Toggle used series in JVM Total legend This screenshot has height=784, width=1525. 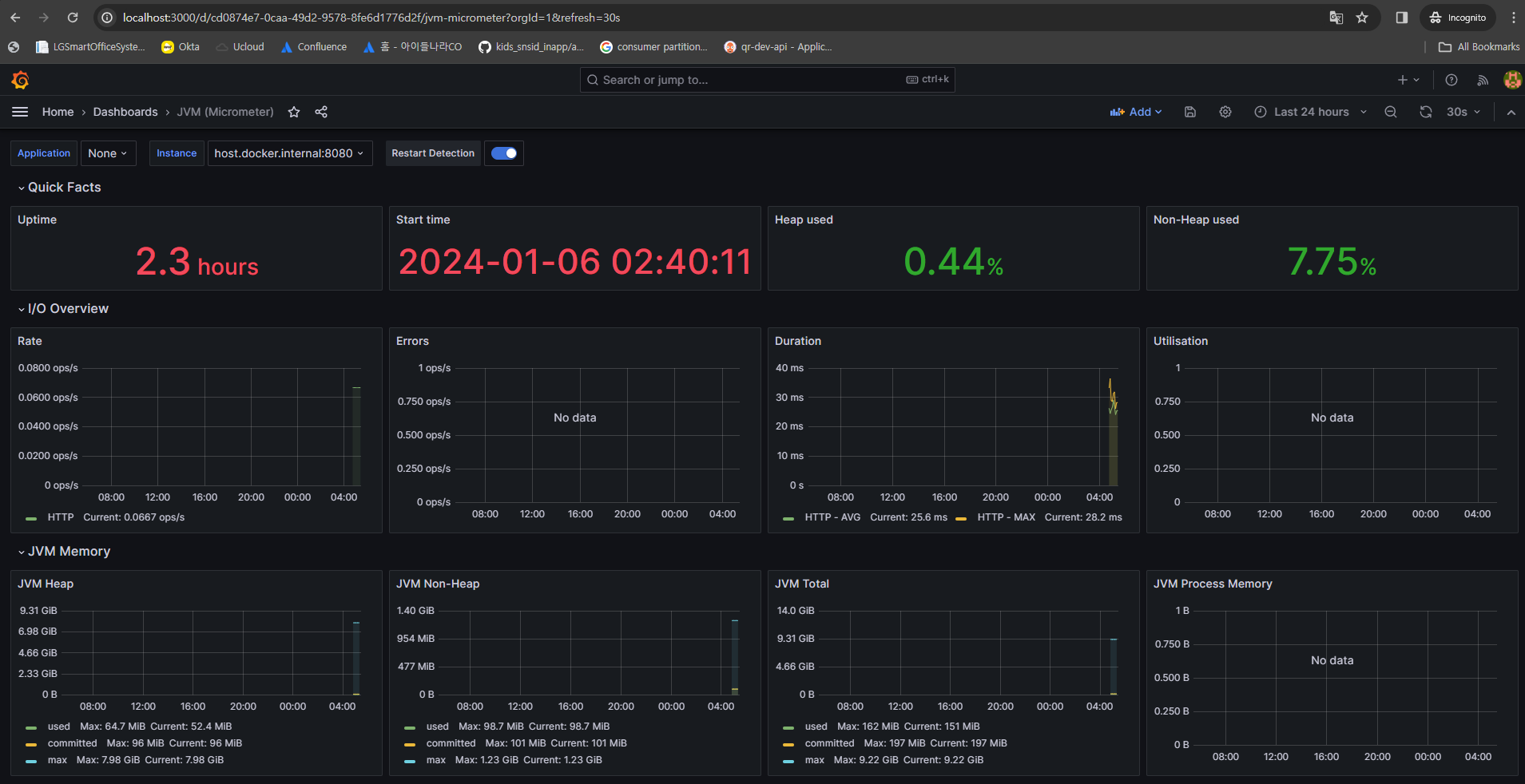click(x=816, y=727)
